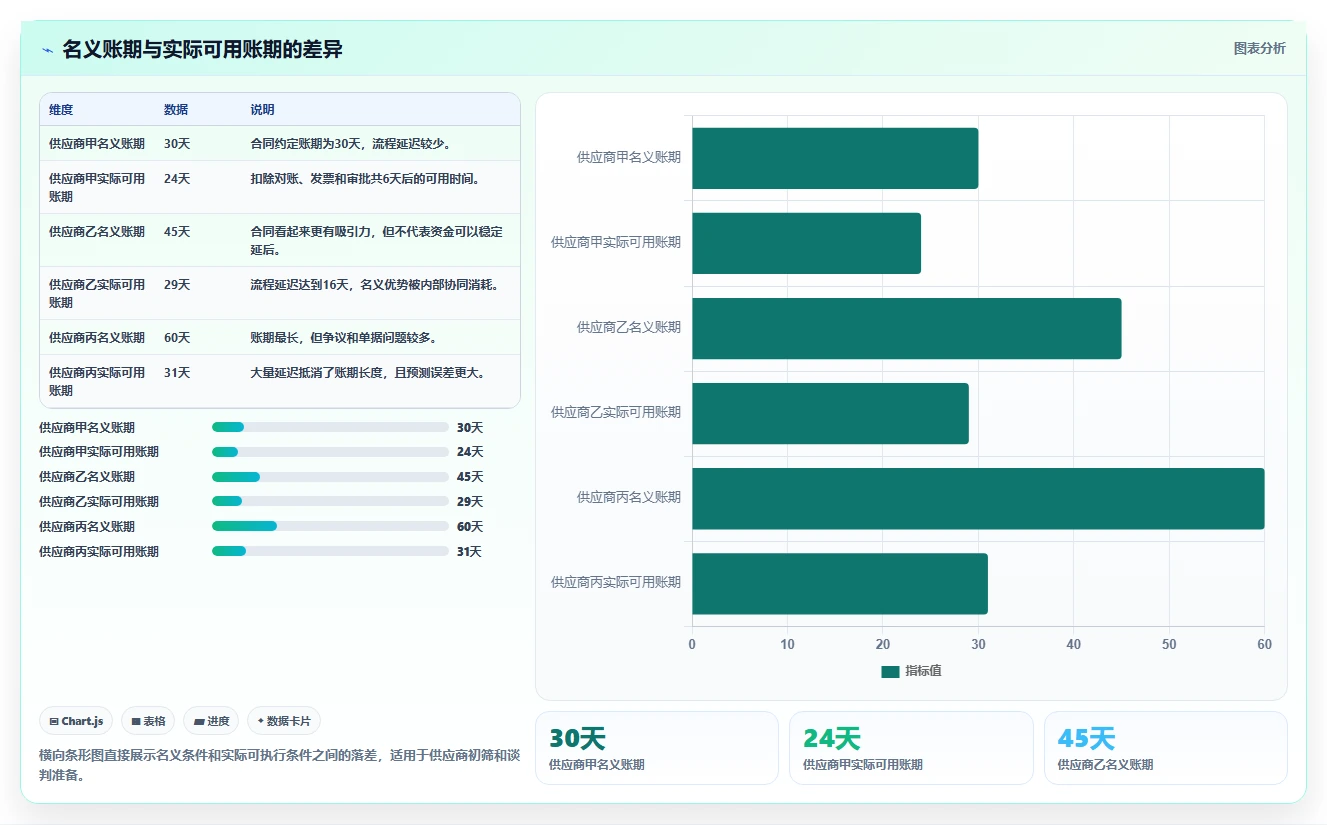Select table cell 供应商甲名义账期
Screen dimensions: 1327x825
coord(97,144)
